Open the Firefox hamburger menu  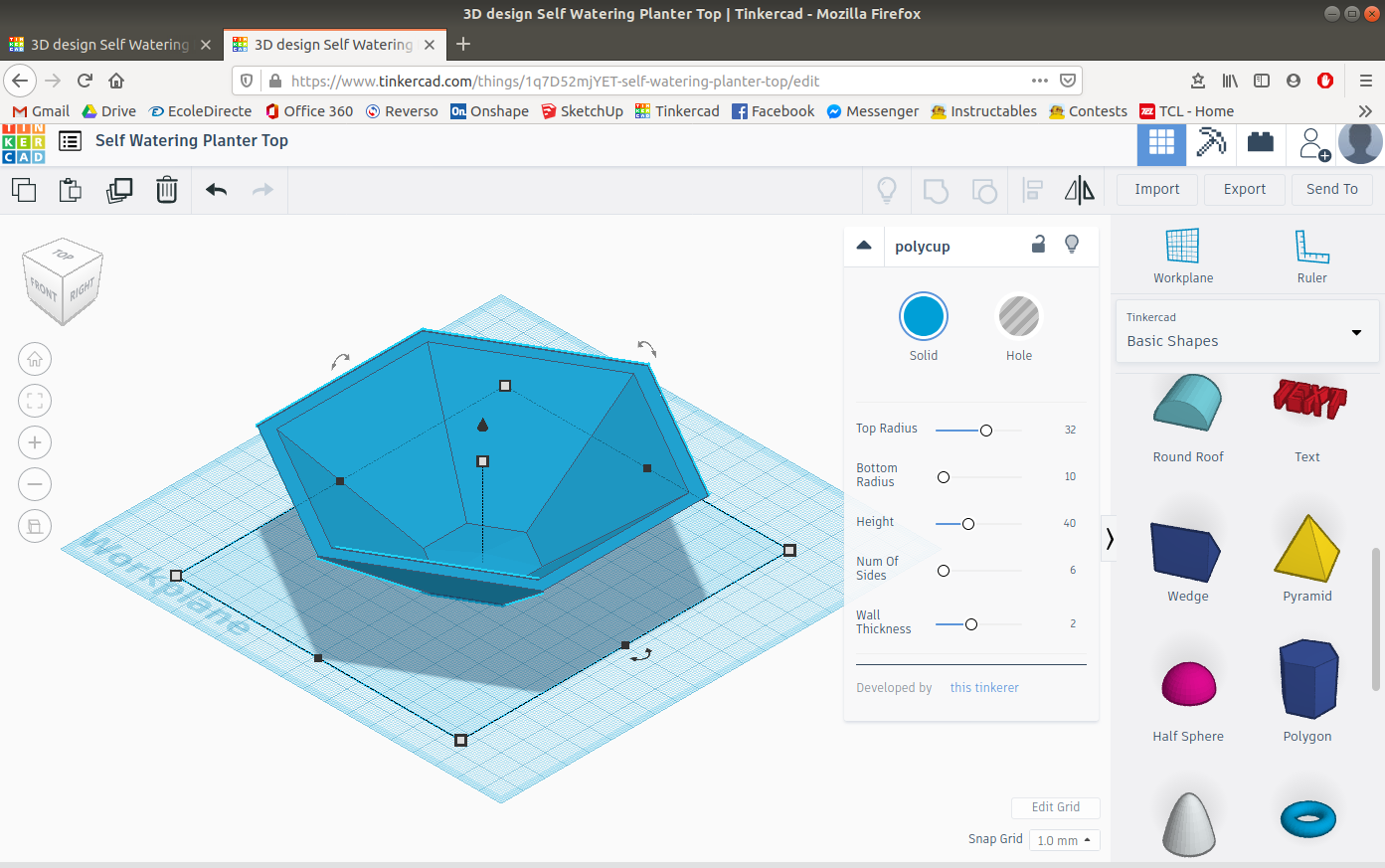1368,81
